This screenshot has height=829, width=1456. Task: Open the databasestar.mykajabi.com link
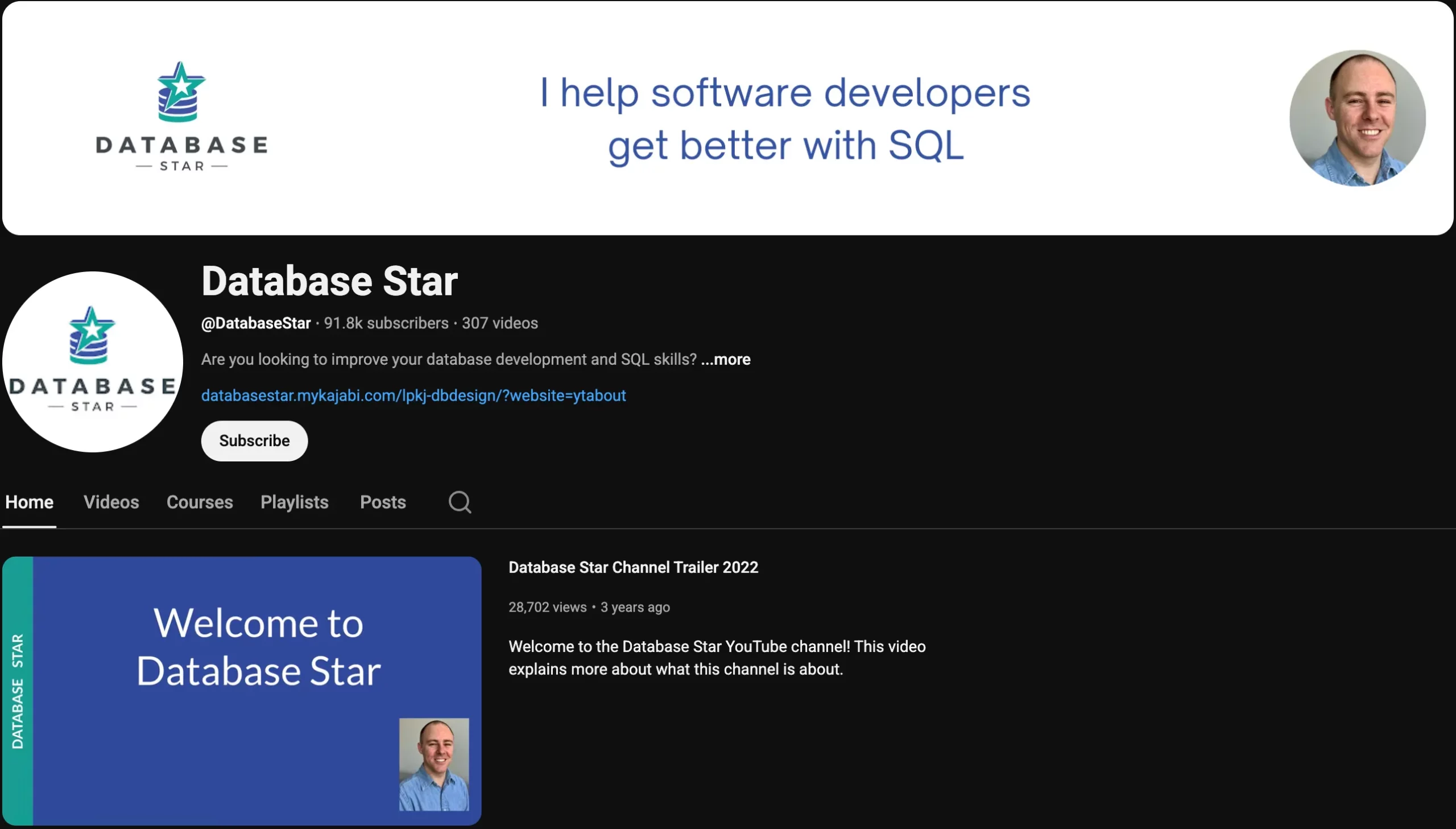coord(413,395)
